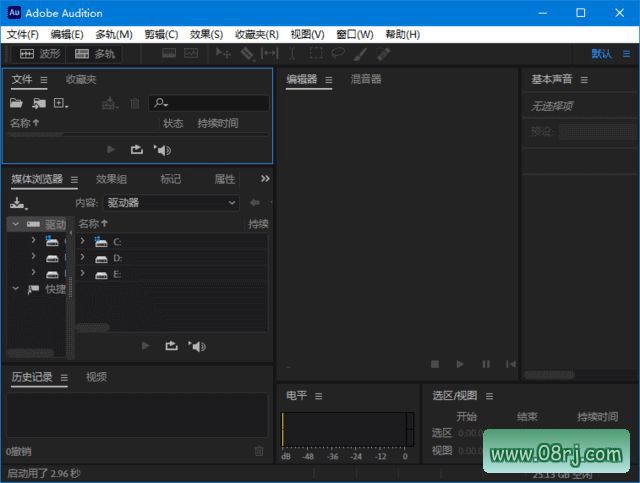The image size is (640, 483).
Task: Open the 收藏夹(R) menu
Action: (x=257, y=35)
